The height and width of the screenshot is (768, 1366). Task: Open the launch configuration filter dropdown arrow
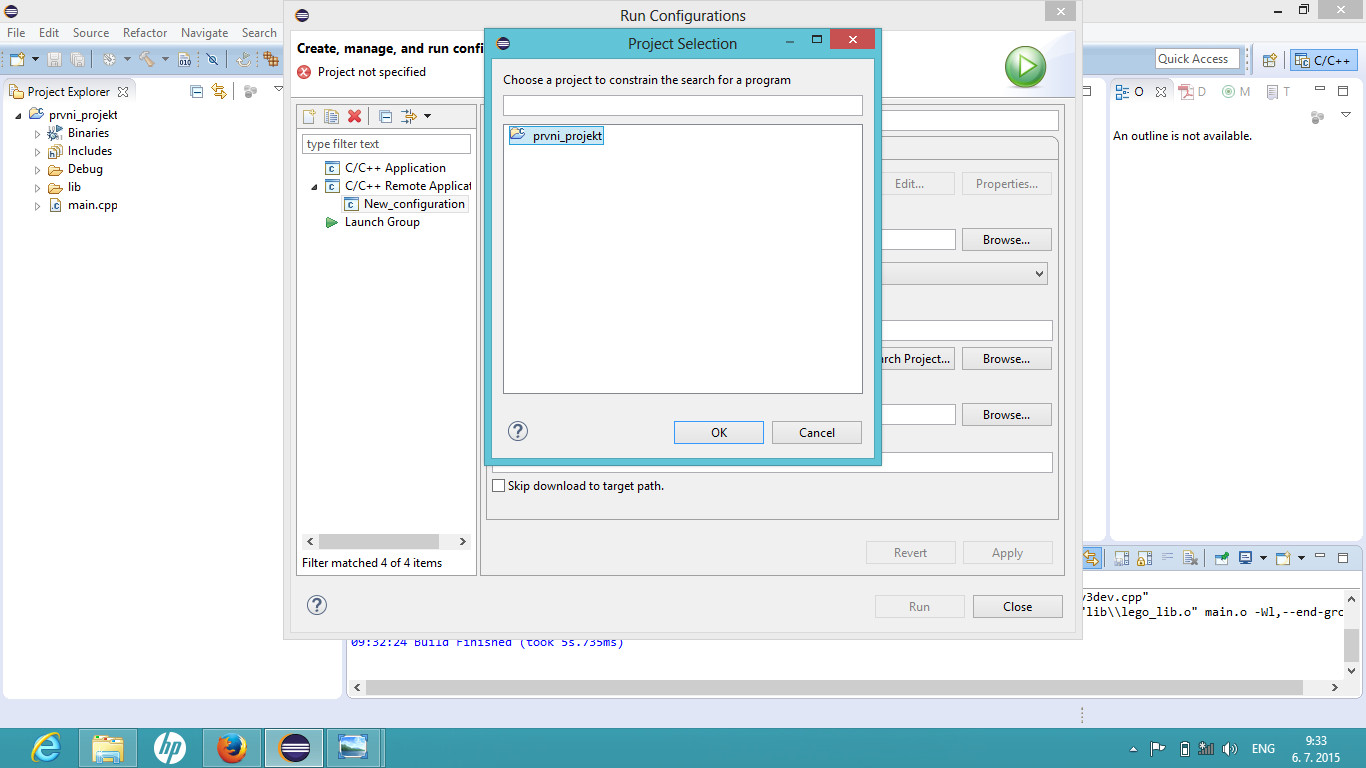pos(427,116)
